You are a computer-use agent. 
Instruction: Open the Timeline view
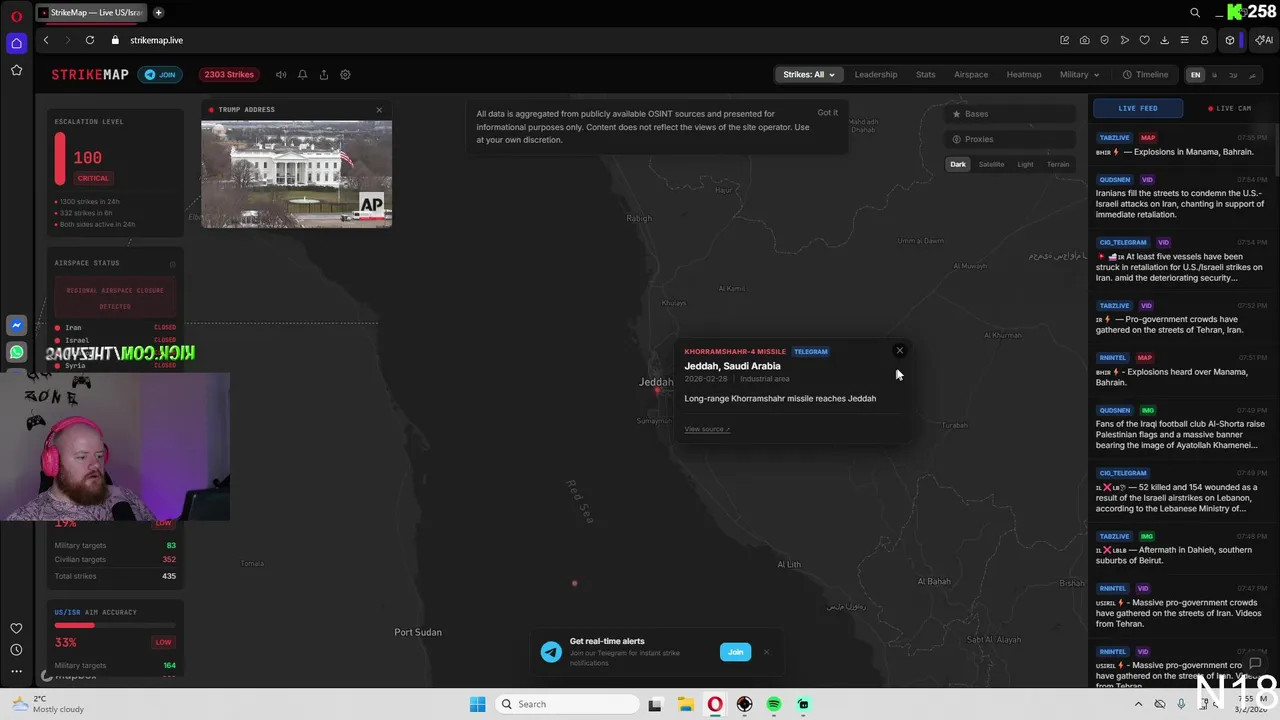point(1145,75)
